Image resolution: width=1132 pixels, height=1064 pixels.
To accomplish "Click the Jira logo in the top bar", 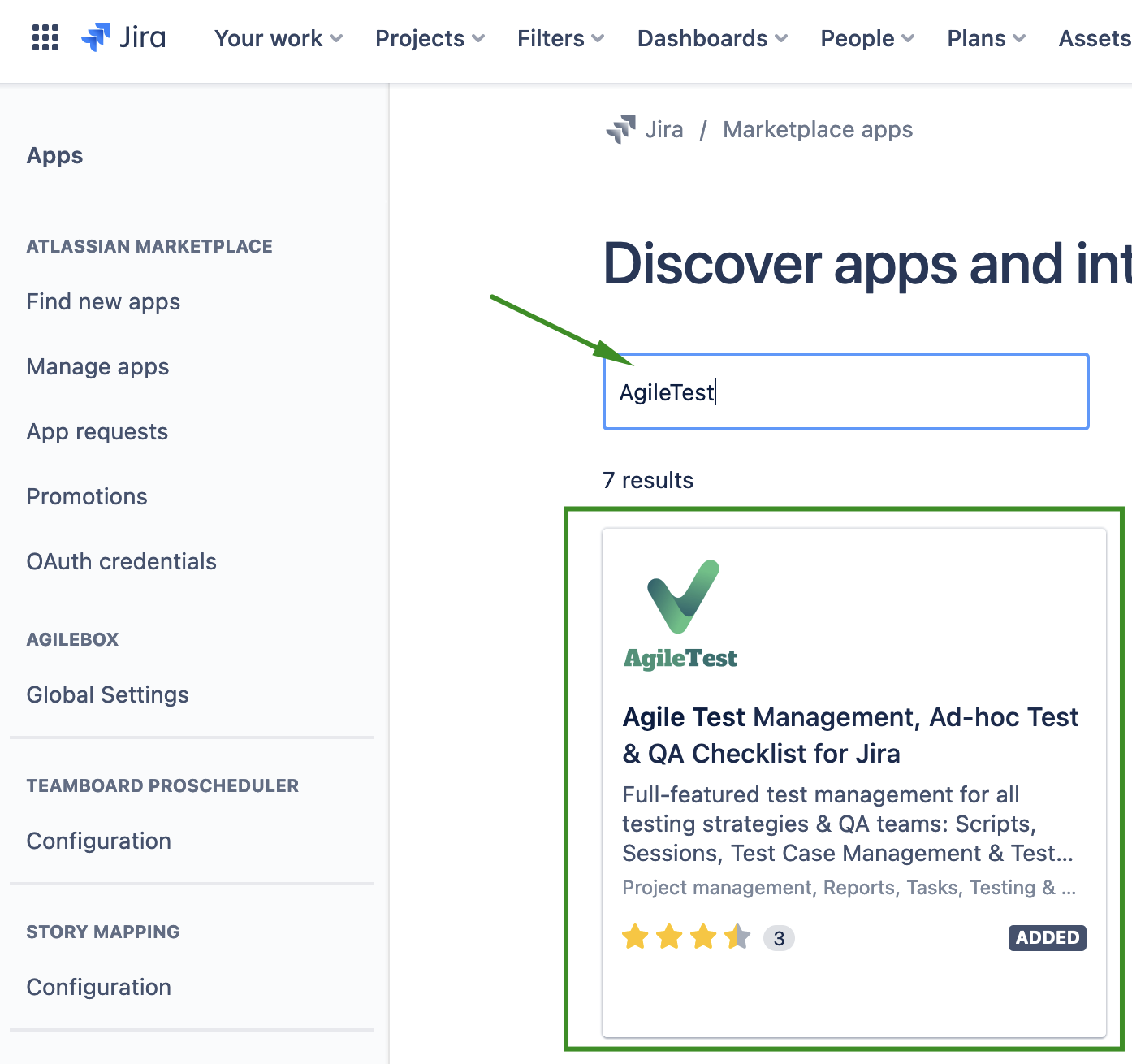I will [123, 38].
